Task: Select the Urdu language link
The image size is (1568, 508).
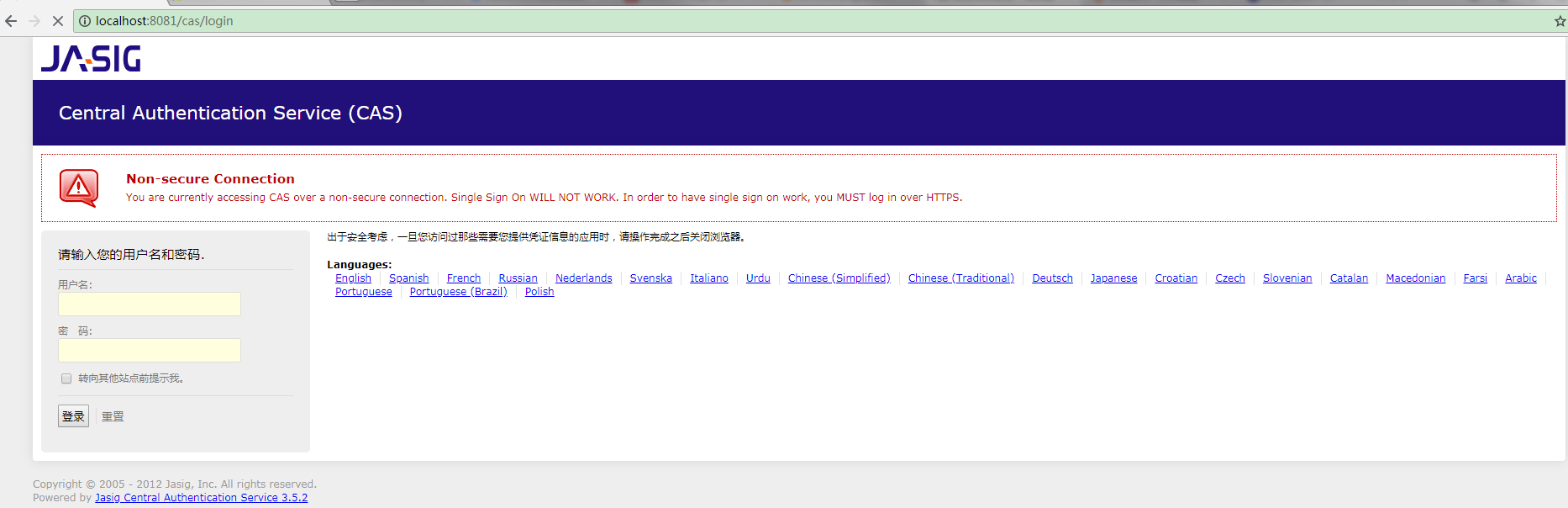Action: 758,278
